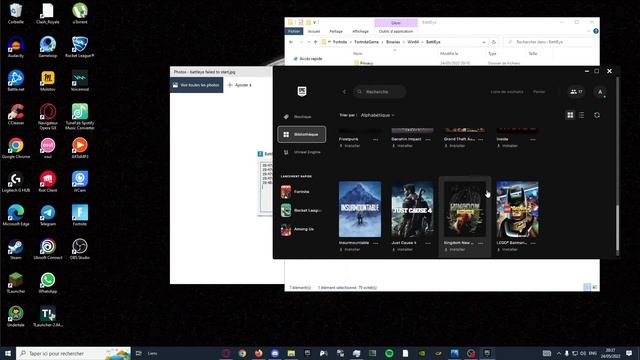Click the Recherche search field in Epic launcher
This screenshot has width=640, height=360.
pos(380,92)
